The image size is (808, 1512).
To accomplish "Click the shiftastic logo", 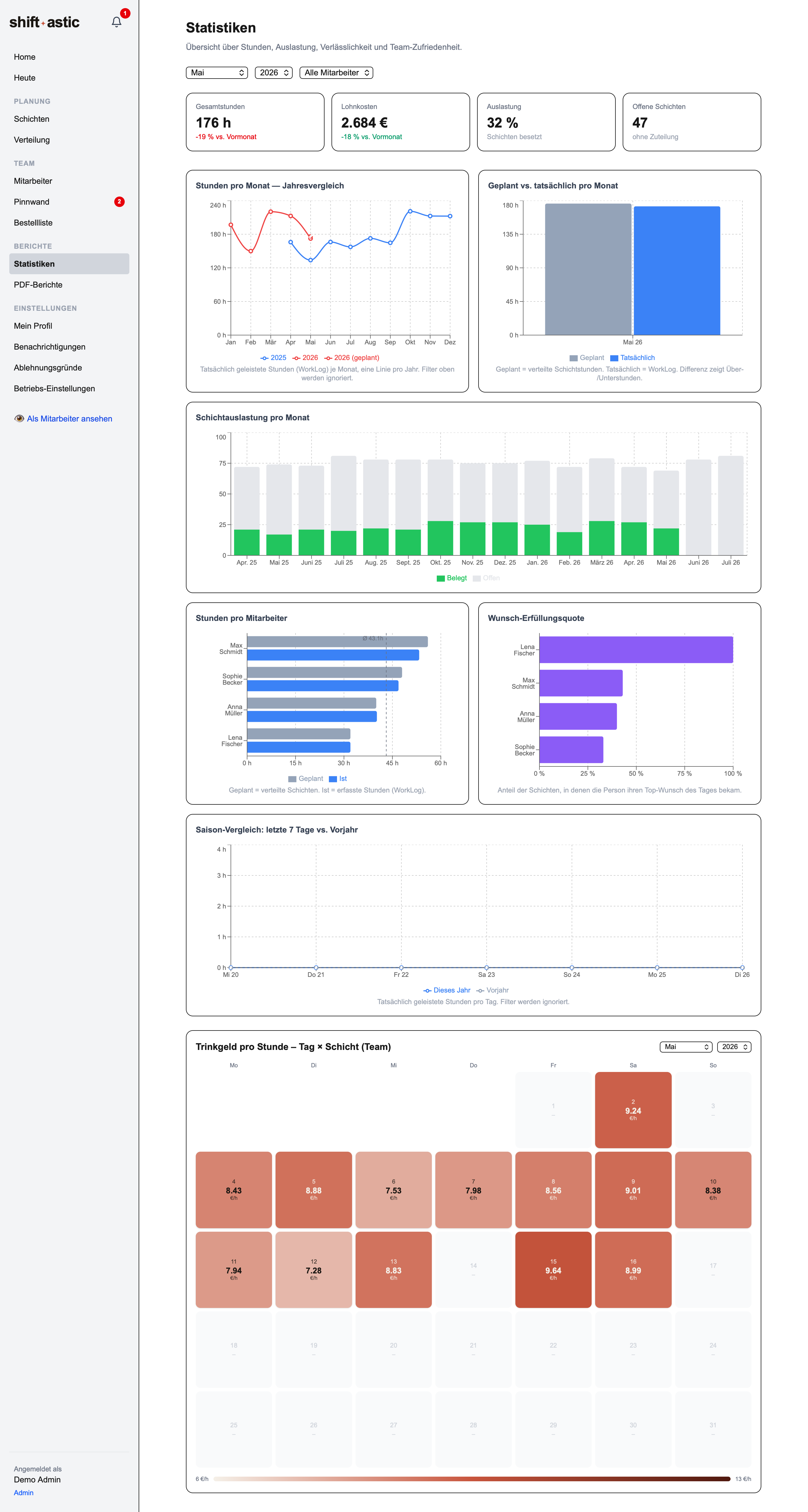I will pyautogui.click(x=44, y=22).
